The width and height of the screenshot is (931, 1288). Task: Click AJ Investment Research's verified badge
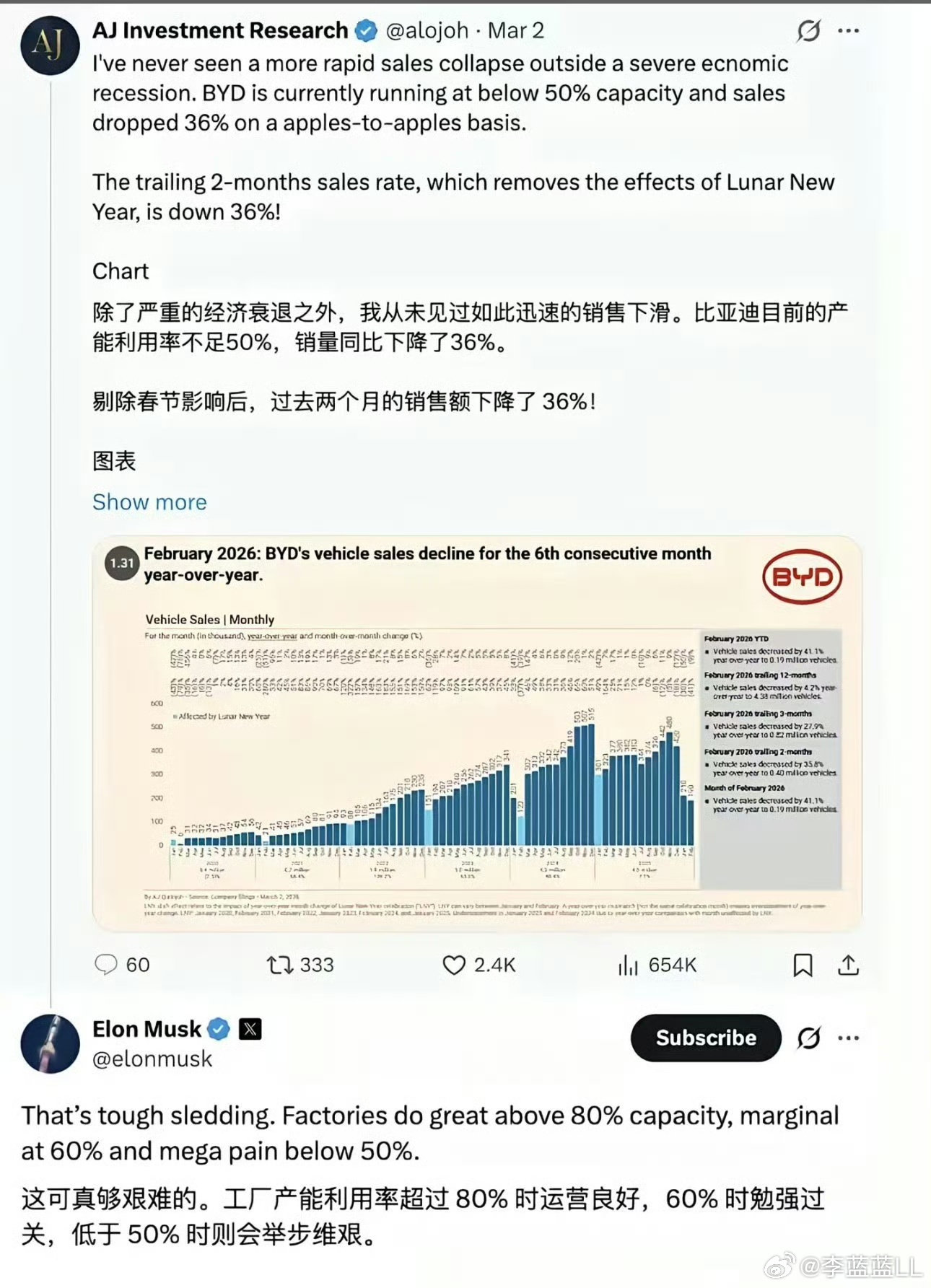point(366,30)
